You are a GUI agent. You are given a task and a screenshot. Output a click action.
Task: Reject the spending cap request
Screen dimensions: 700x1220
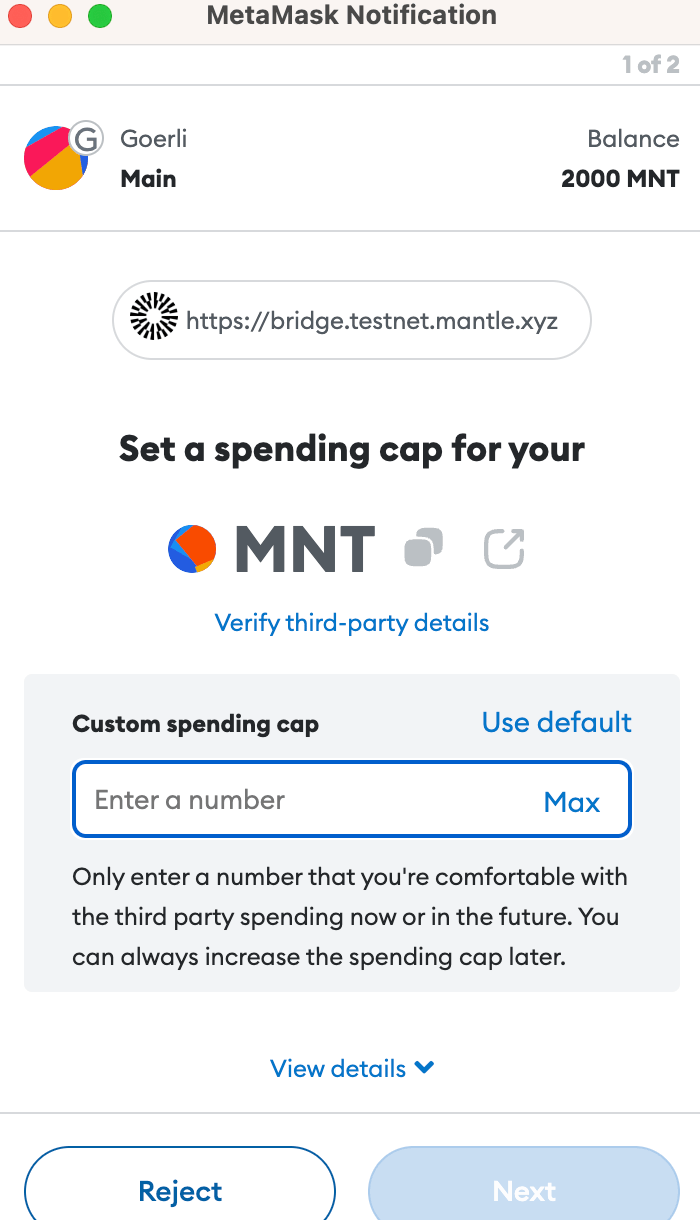[180, 1191]
